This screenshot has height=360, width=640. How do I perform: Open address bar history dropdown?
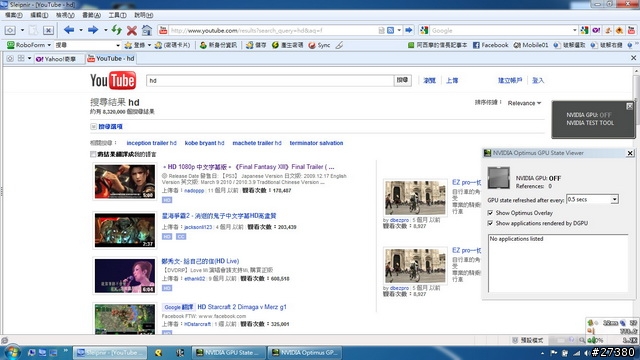[399, 30]
